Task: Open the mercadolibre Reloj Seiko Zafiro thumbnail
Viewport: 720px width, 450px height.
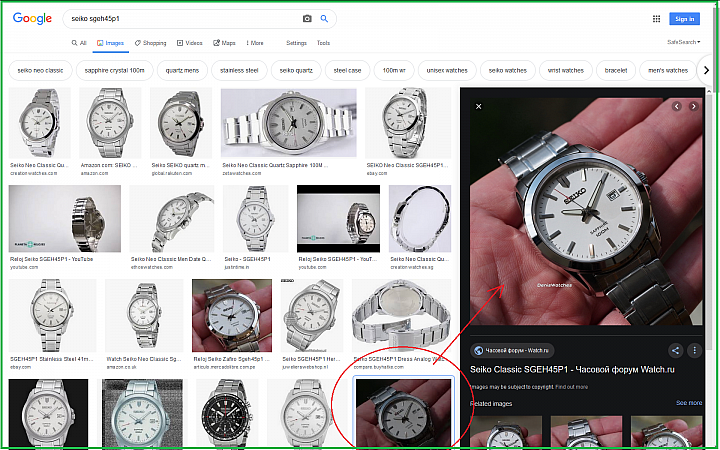Action: (232, 316)
